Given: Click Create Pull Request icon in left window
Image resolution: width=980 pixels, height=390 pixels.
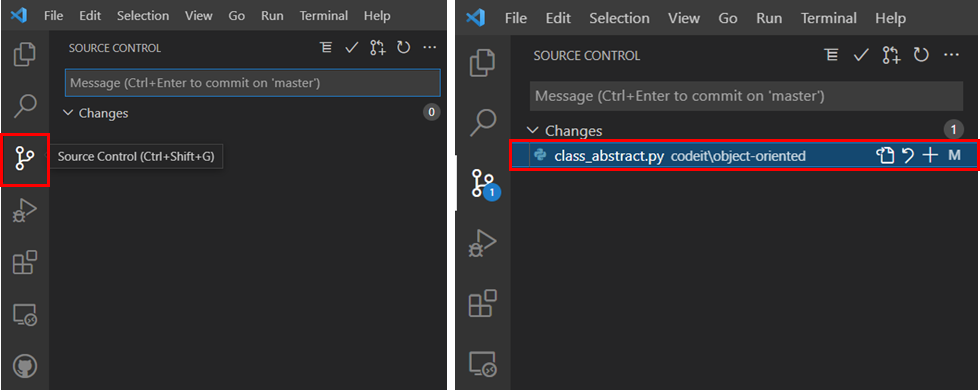Looking at the screenshot, I should coord(378,48).
